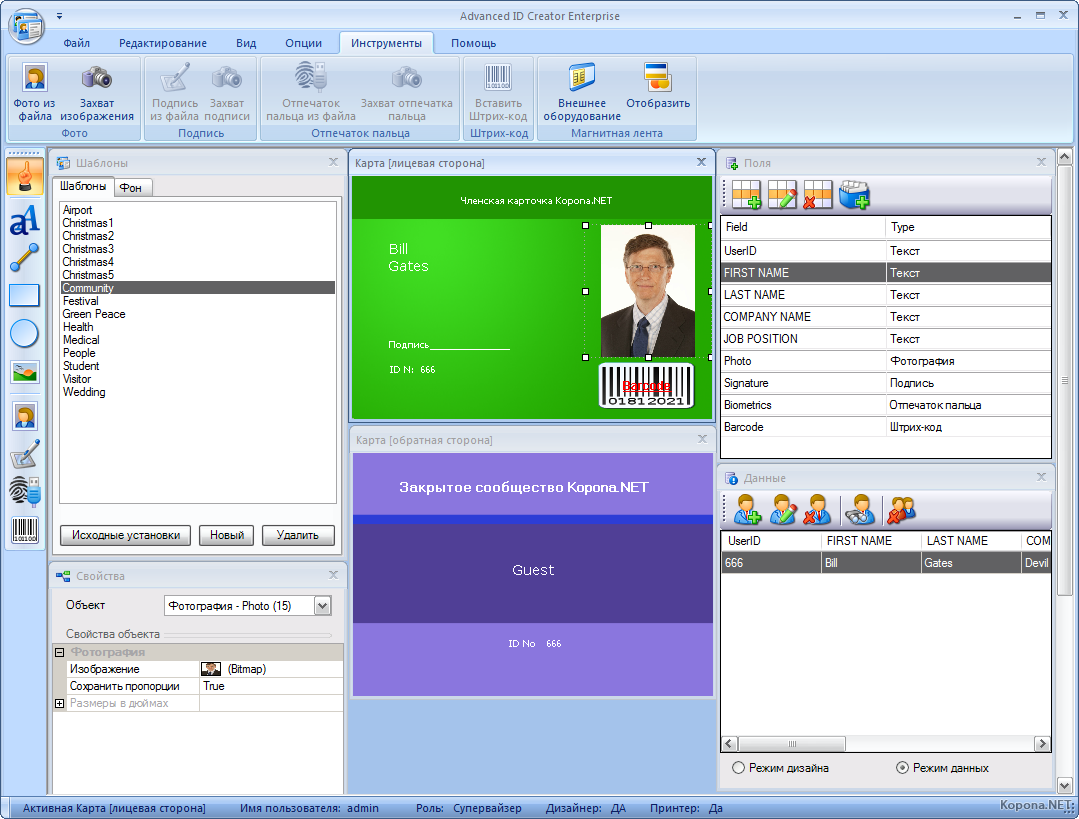This screenshot has height=819, width=1079.
Task: Open the image capture tool (Захват изображения)
Action: (96, 78)
